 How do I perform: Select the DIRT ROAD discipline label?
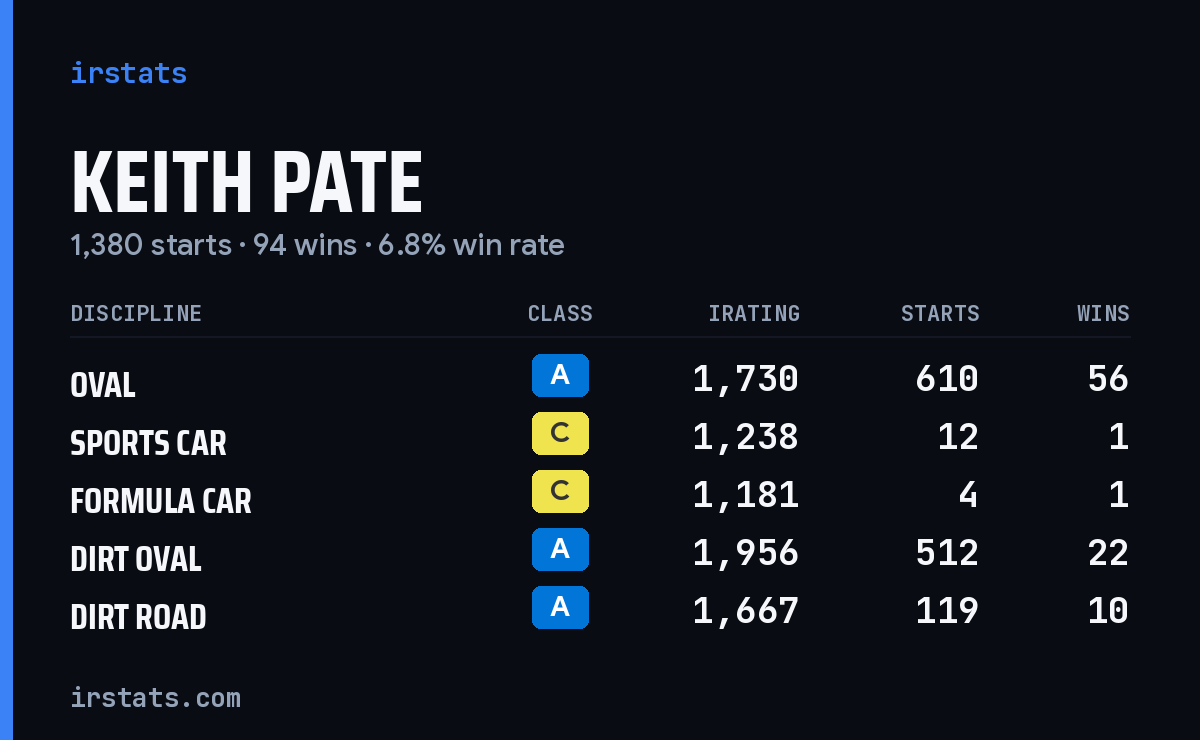pos(139,617)
